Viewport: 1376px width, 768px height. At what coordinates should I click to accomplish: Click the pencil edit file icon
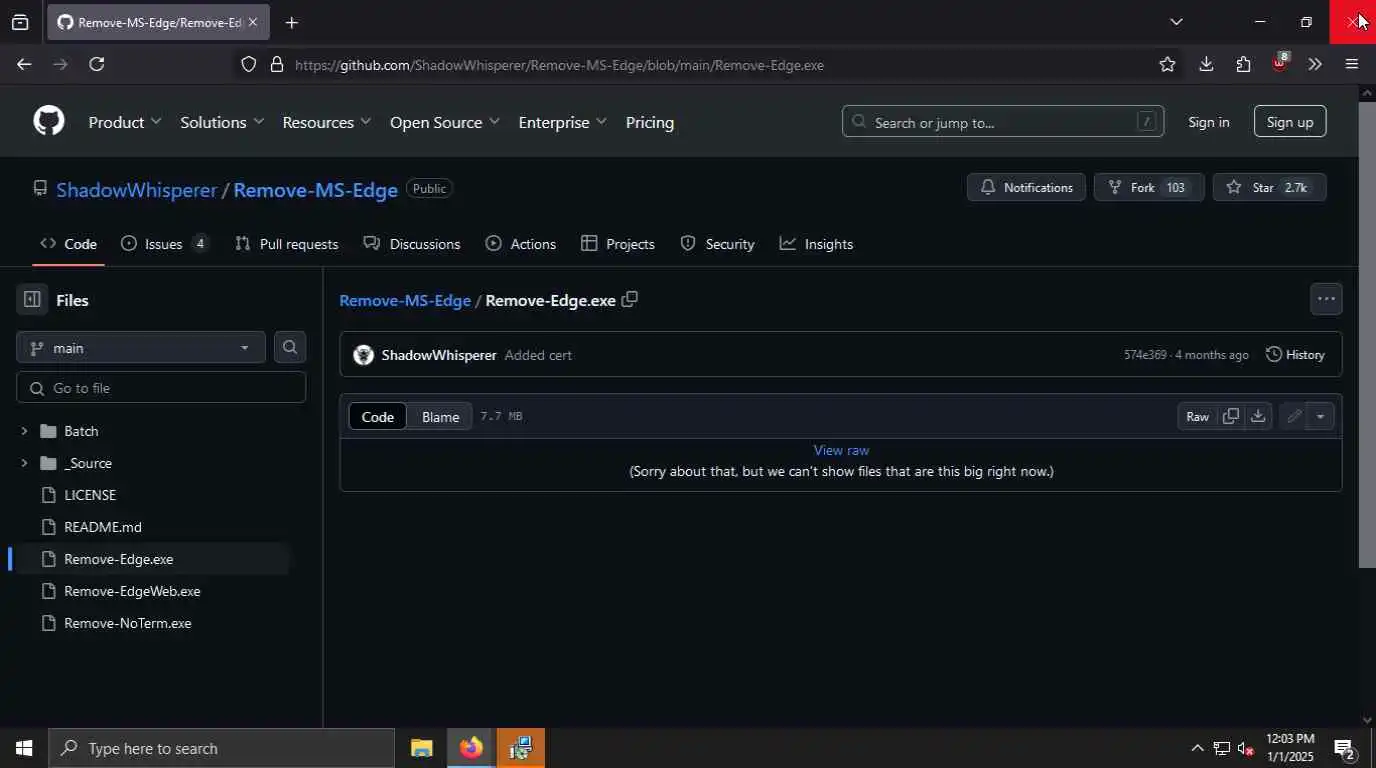click(1294, 416)
